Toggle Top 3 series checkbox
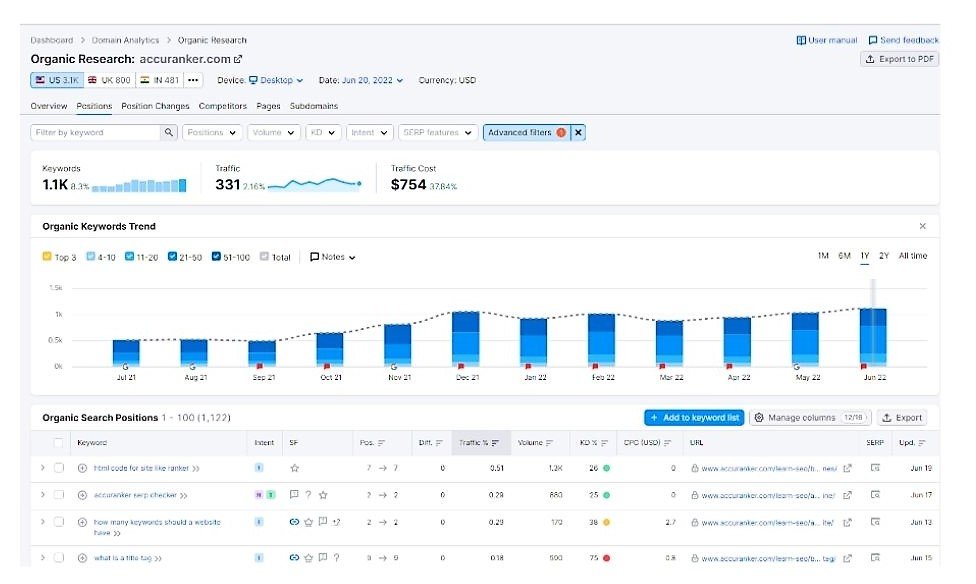This screenshot has height=584, width=976. tap(47, 257)
